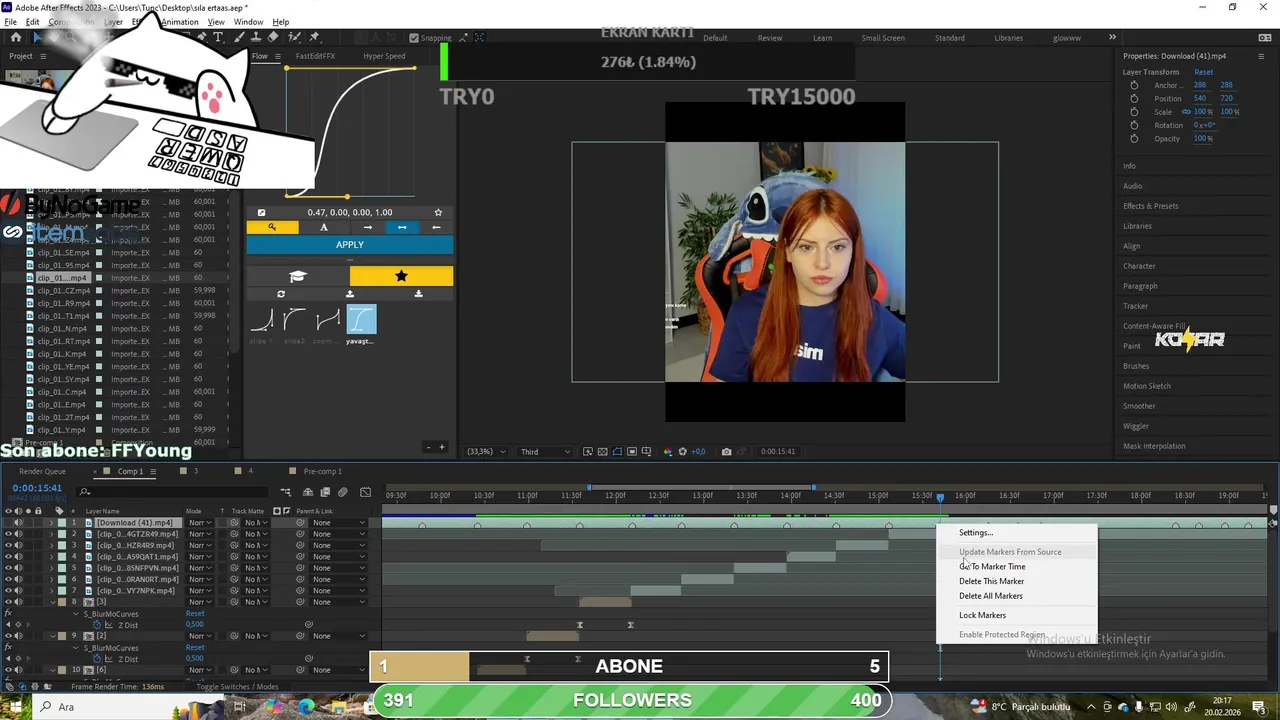
Task: Select the yavaşt... curve preset thumbnail
Action: point(361,320)
